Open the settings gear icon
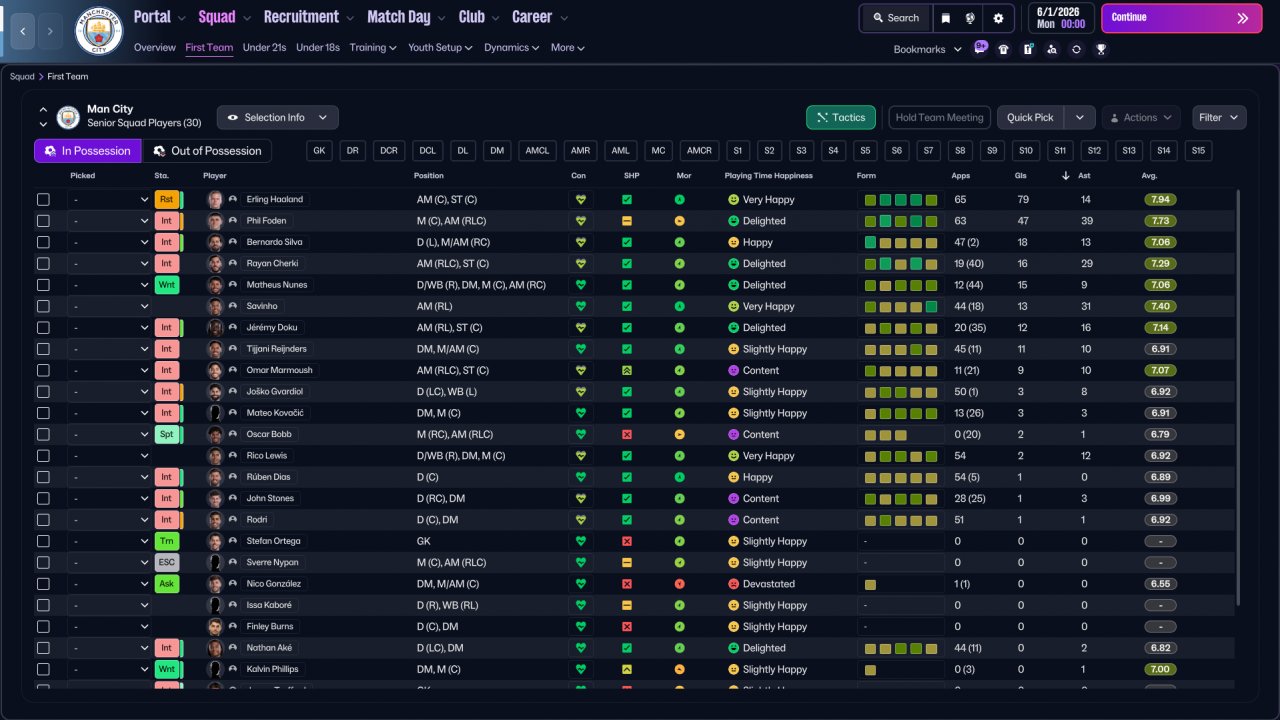Image resolution: width=1280 pixels, height=720 pixels. [x=998, y=18]
